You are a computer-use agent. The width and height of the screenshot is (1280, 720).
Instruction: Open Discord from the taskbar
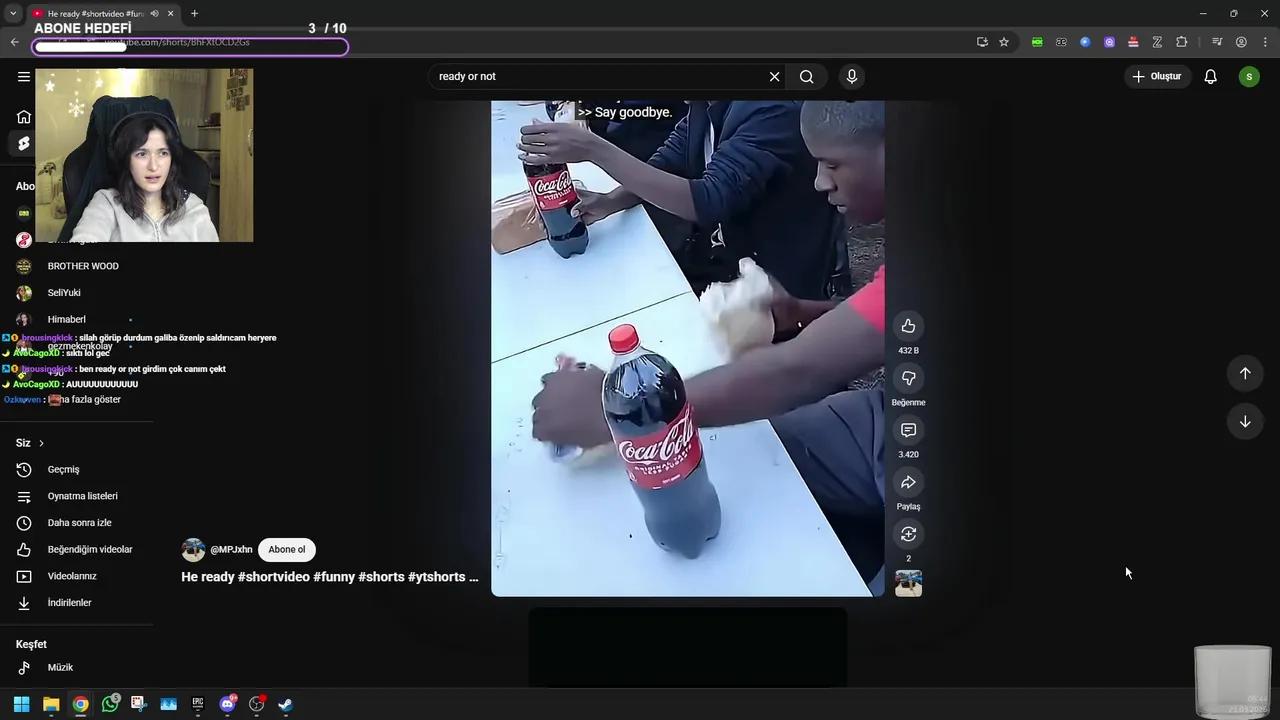227,704
